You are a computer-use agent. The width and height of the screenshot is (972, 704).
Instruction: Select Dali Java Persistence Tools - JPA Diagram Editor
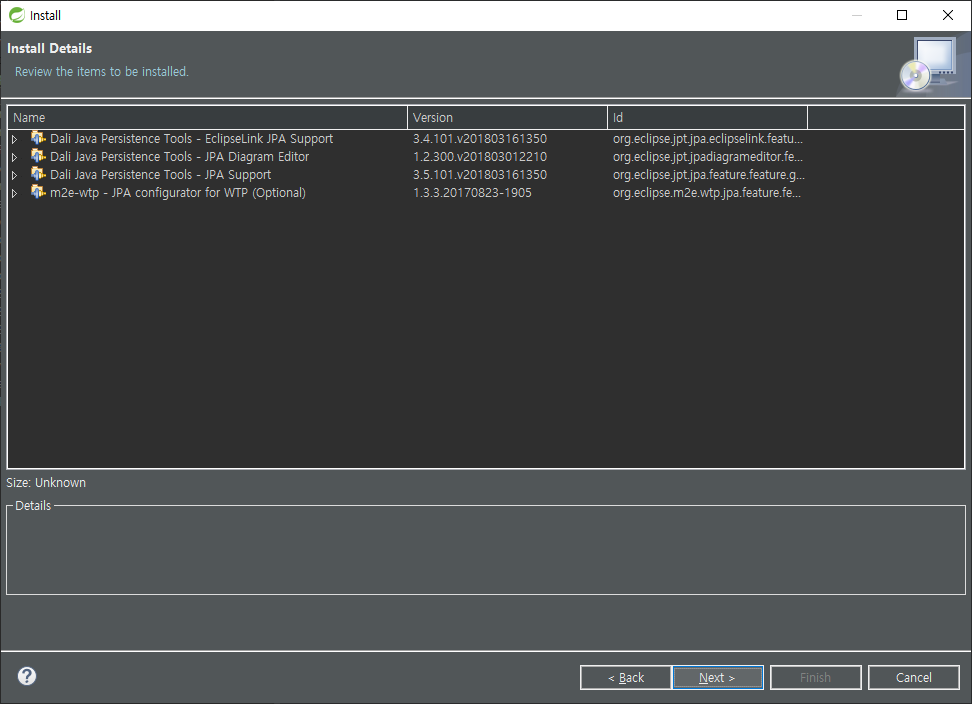point(180,157)
